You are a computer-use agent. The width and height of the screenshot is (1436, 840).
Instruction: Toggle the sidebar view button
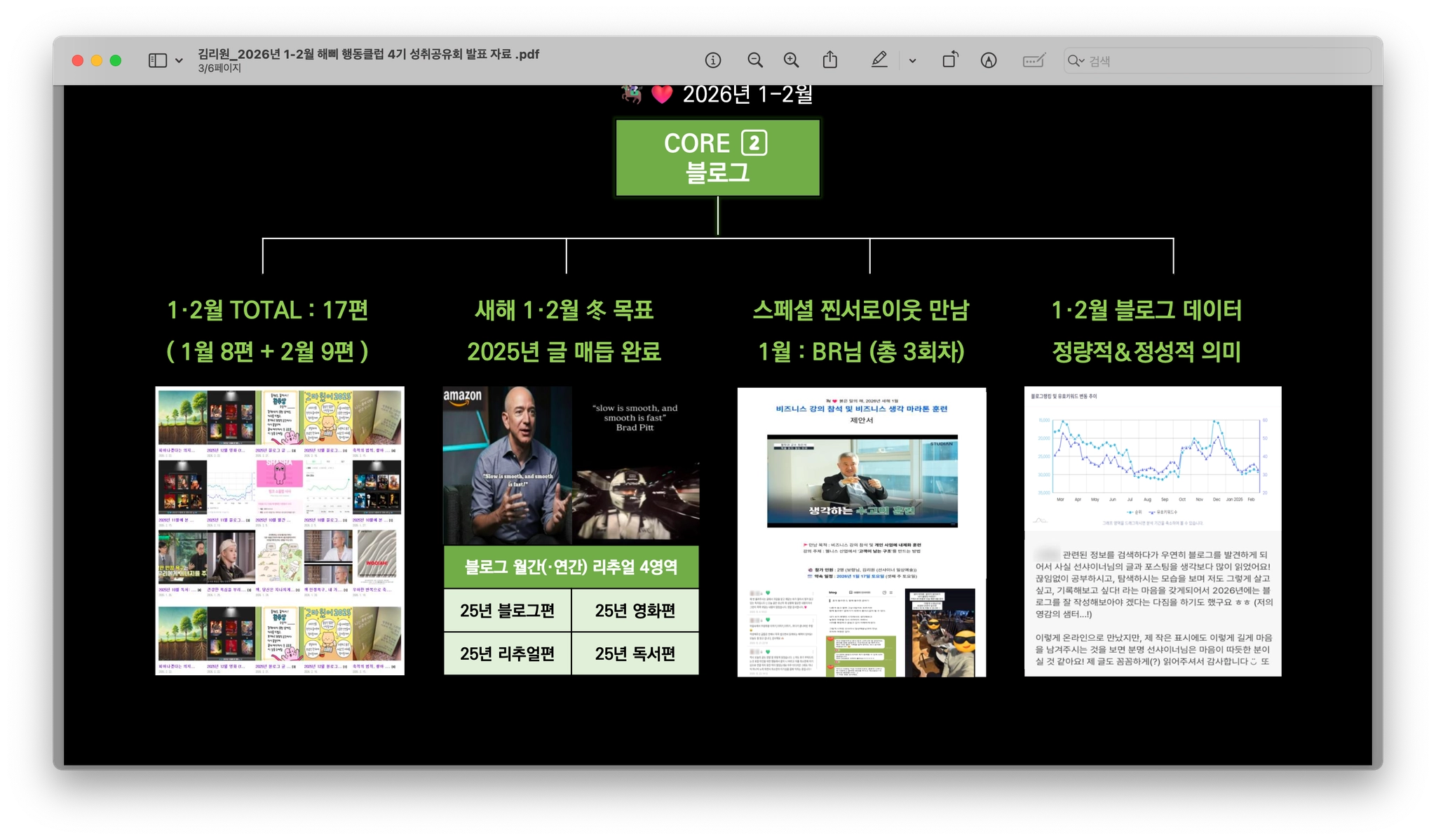(158, 60)
